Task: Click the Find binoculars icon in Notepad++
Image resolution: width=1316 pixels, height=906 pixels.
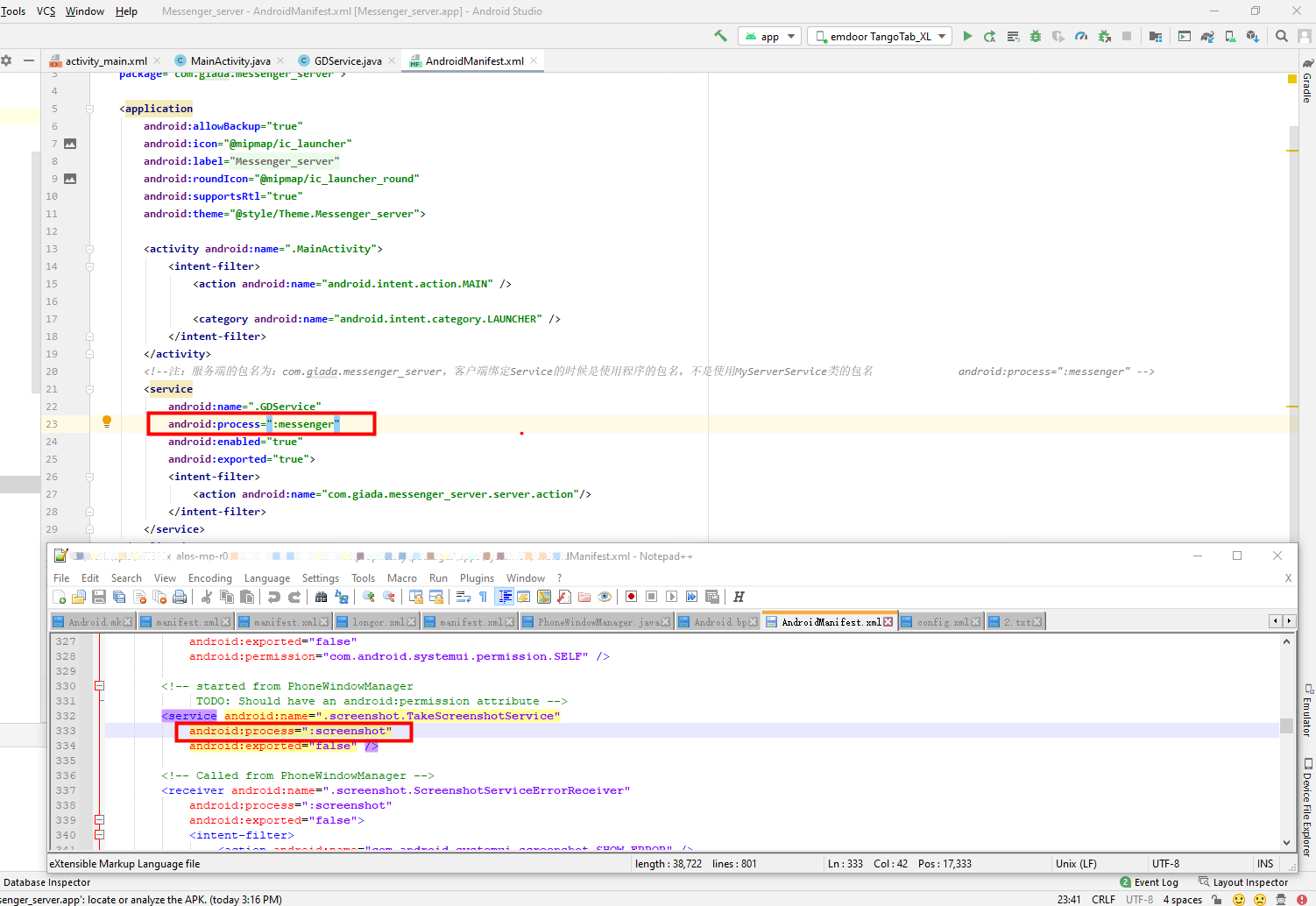Action: pos(321,597)
